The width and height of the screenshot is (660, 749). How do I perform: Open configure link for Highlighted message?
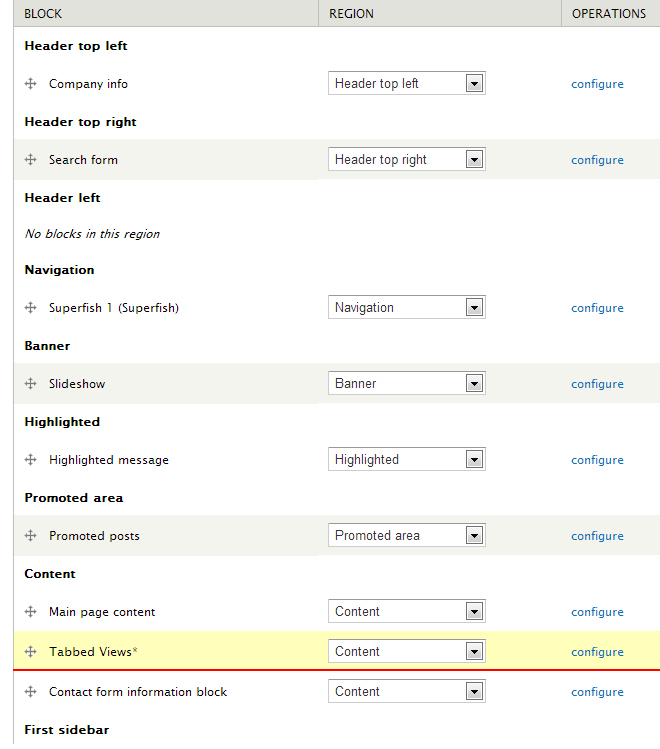[x=597, y=460]
